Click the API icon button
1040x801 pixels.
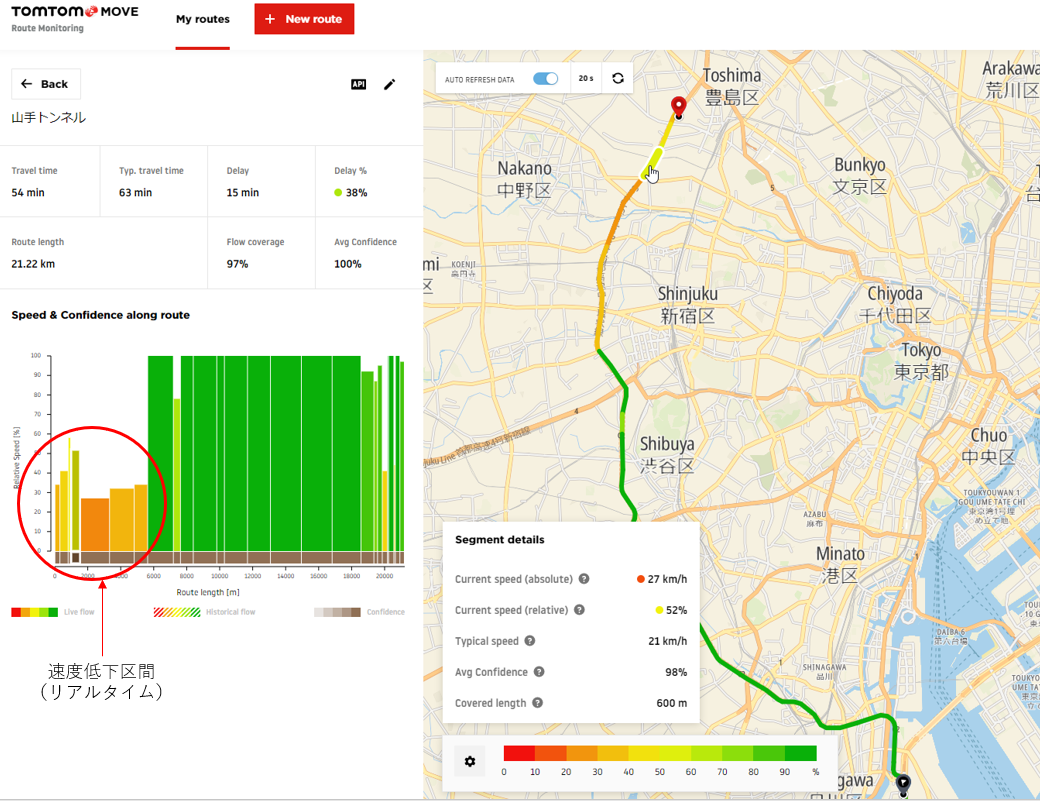click(x=358, y=84)
